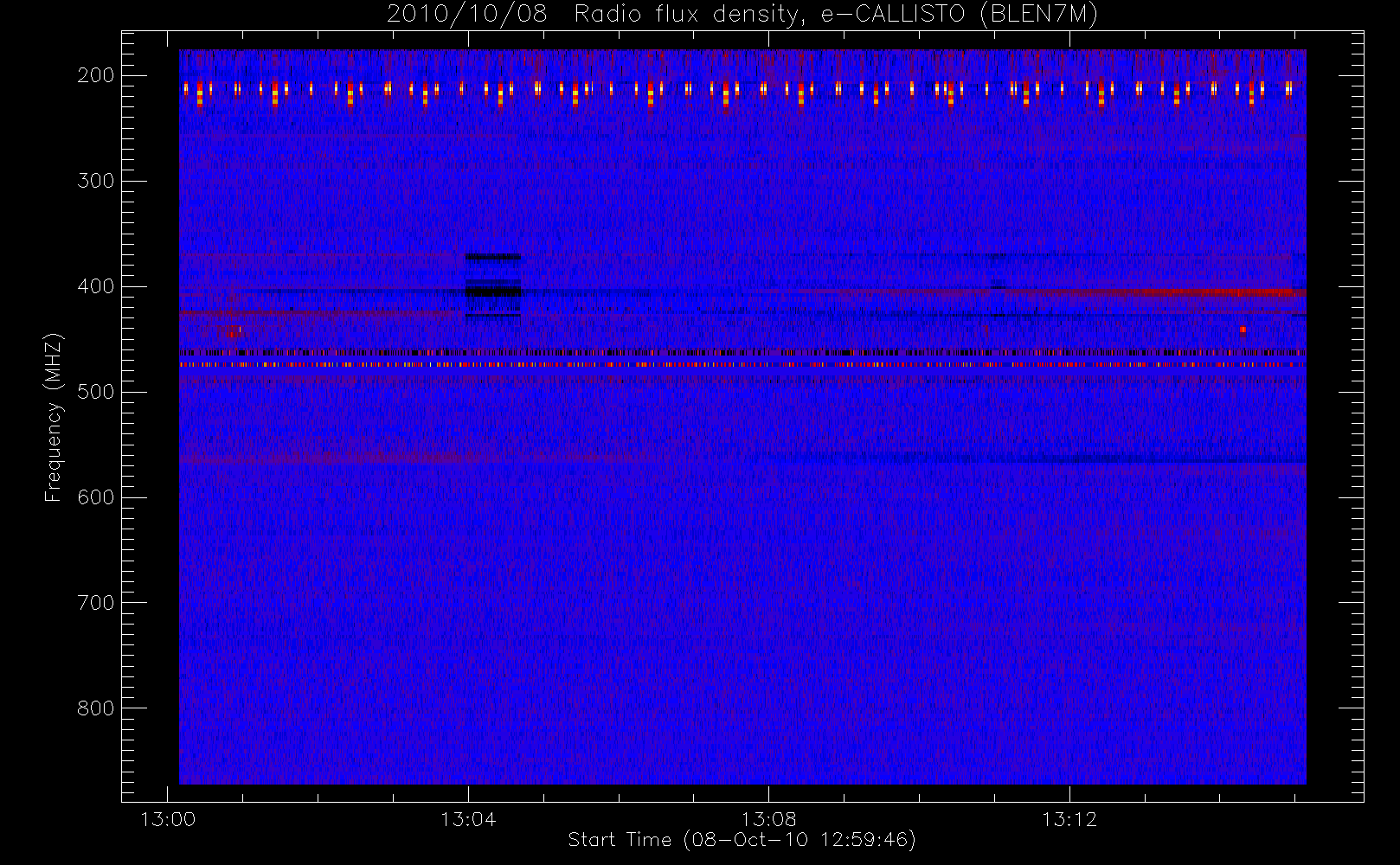Screen dimensions: 1400x865
Task: Click the 800 frequency tick label
Action: (96, 708)
